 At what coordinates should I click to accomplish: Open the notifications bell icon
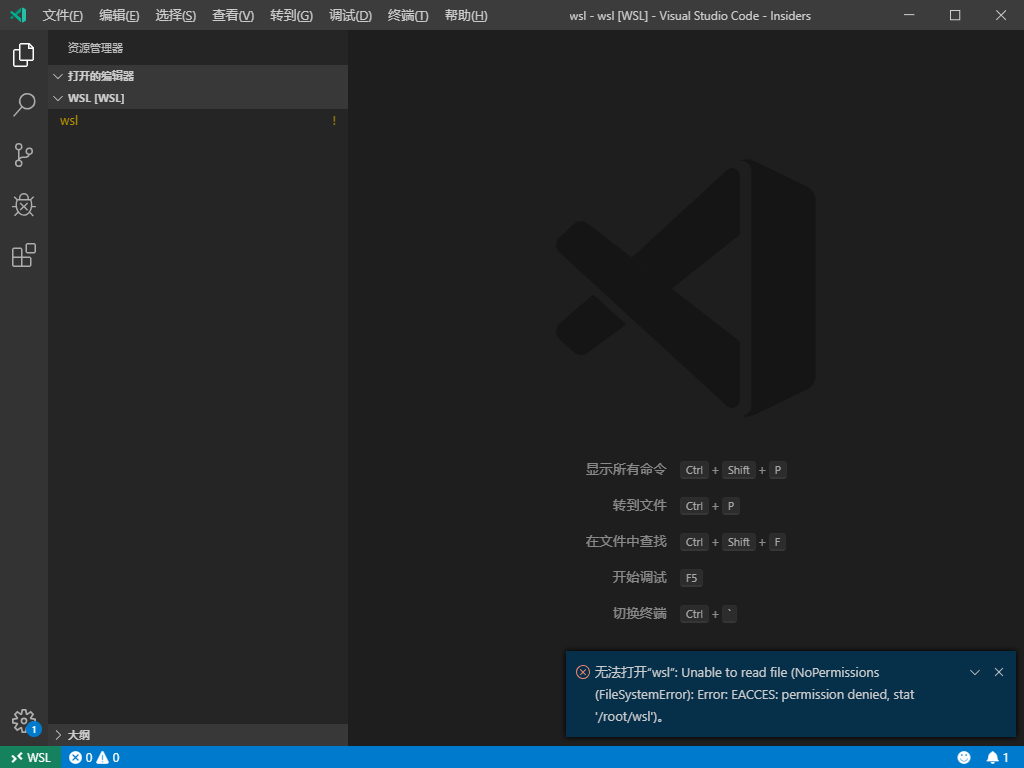point(993,757)
